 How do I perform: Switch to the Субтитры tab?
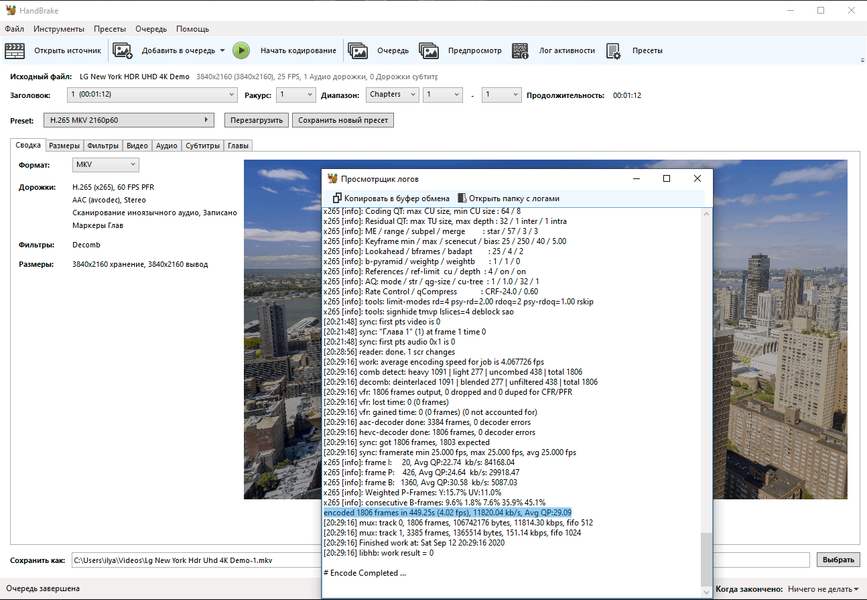click(203, 146)
